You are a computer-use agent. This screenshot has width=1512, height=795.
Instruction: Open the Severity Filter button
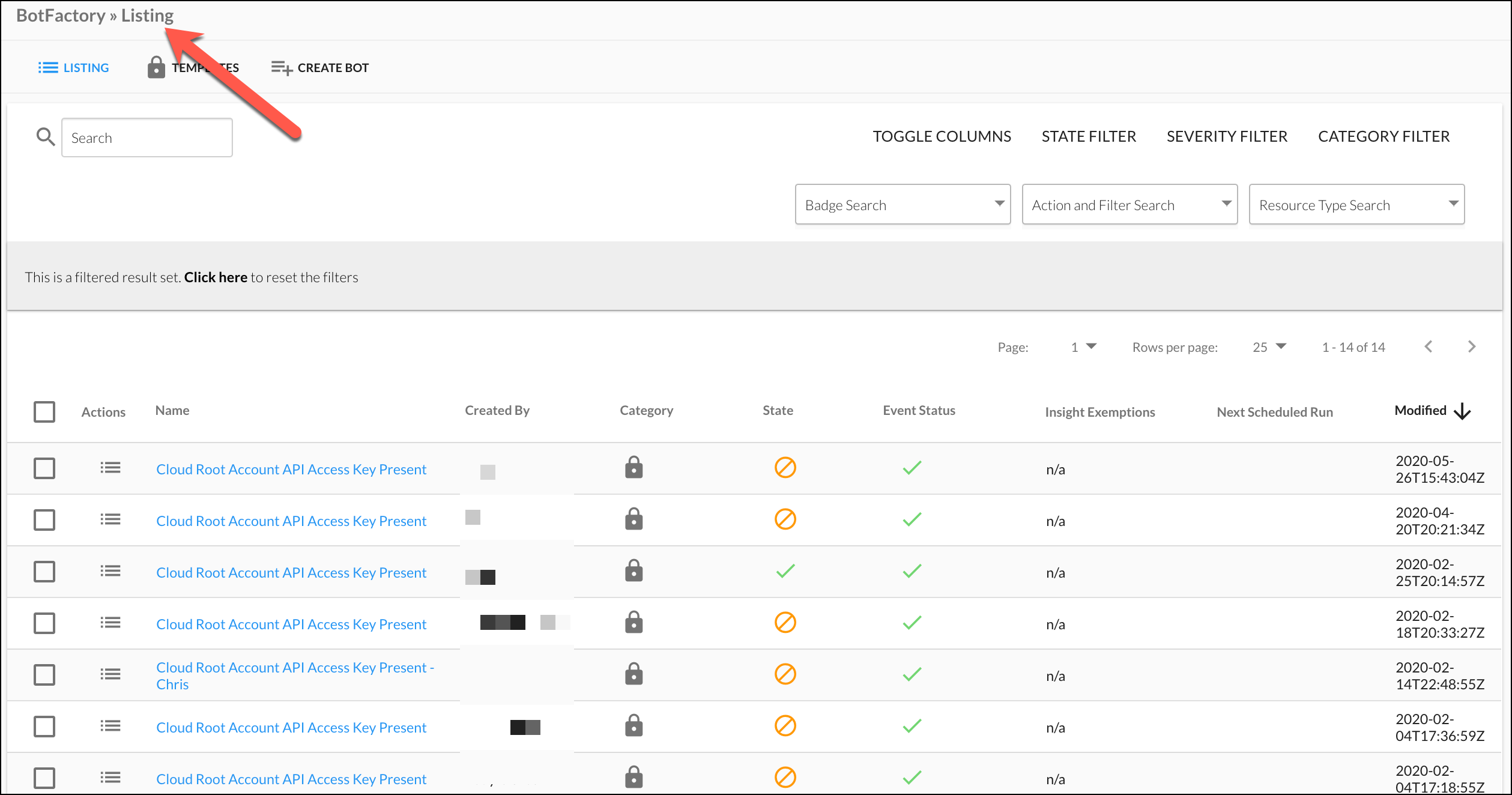pyautogui.click(x=1226, y=136)
